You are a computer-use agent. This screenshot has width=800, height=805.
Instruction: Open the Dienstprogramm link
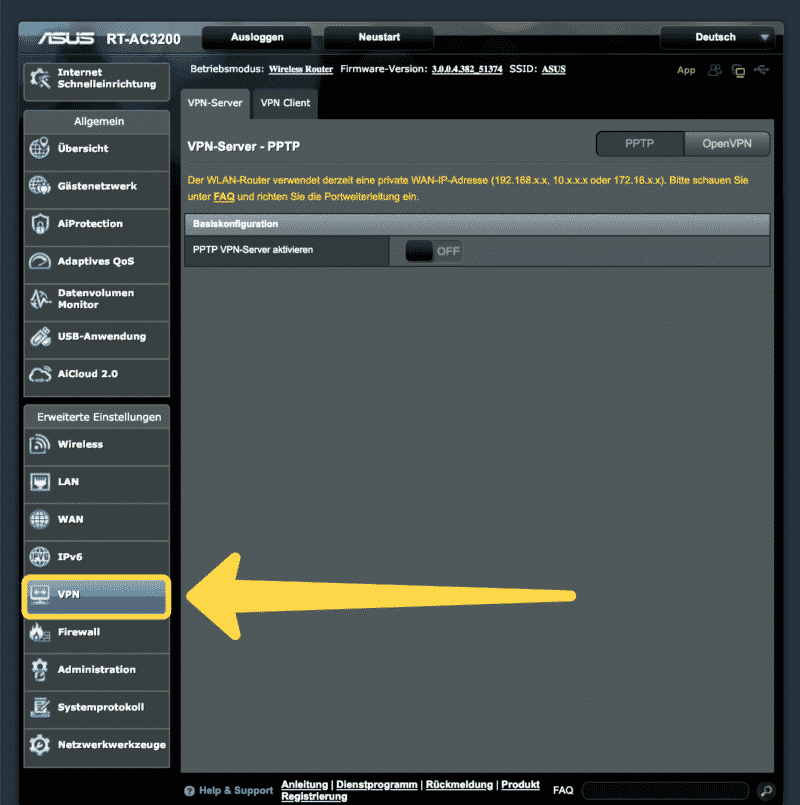pos(377,784)
